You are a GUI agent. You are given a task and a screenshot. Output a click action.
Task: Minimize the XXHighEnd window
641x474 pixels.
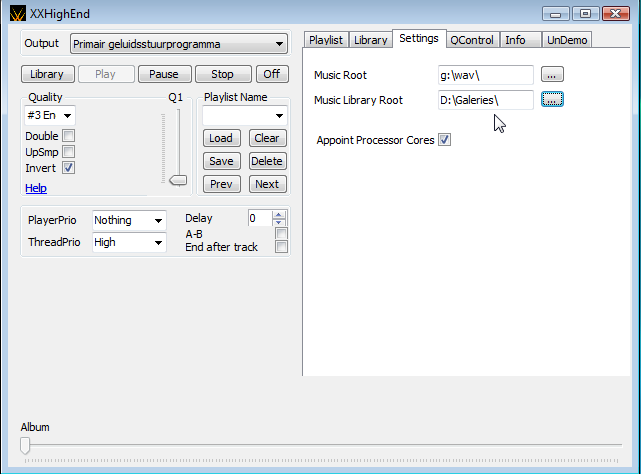[x=556, y=14]
